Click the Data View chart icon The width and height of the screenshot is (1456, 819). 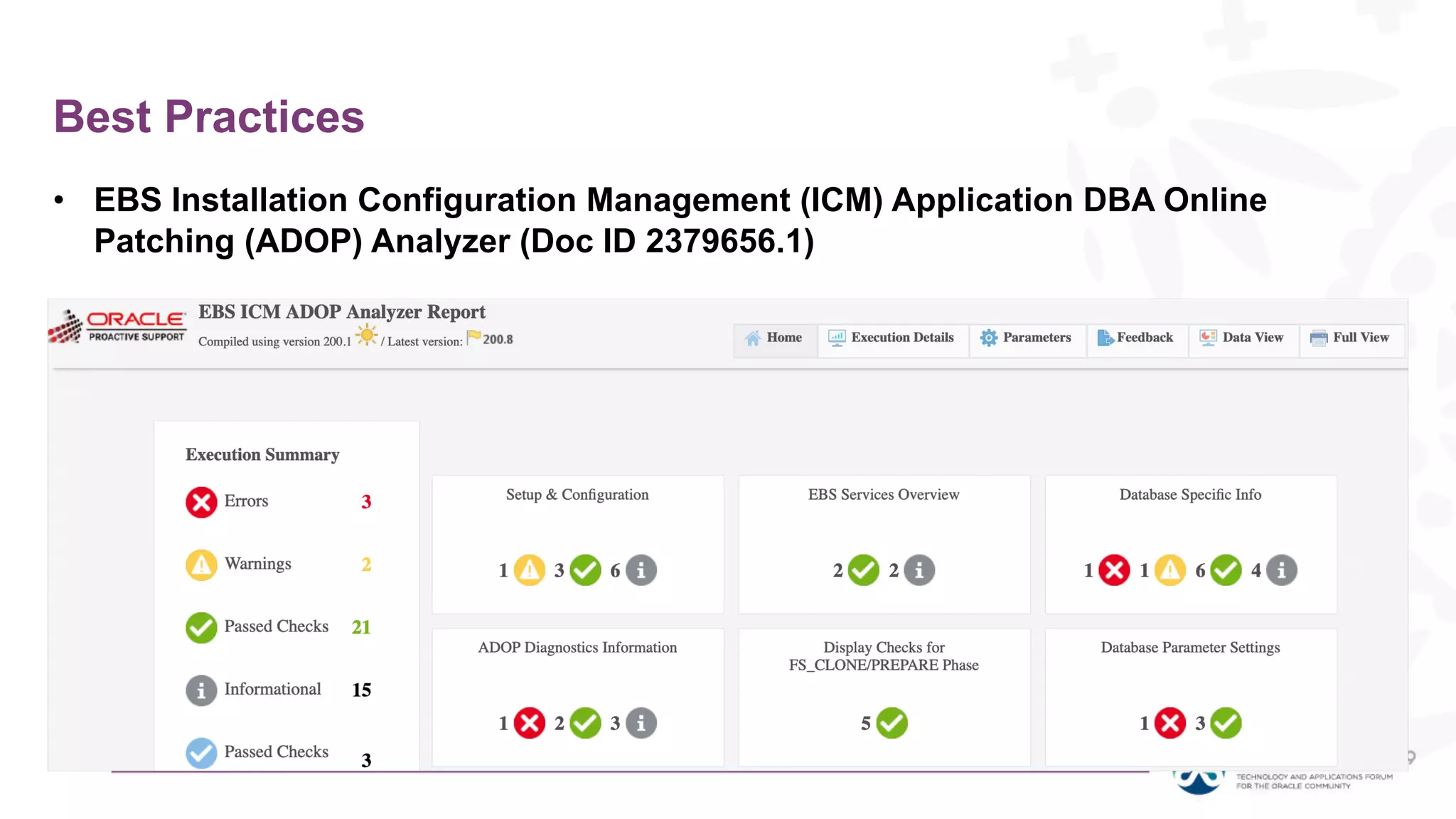1208,338
